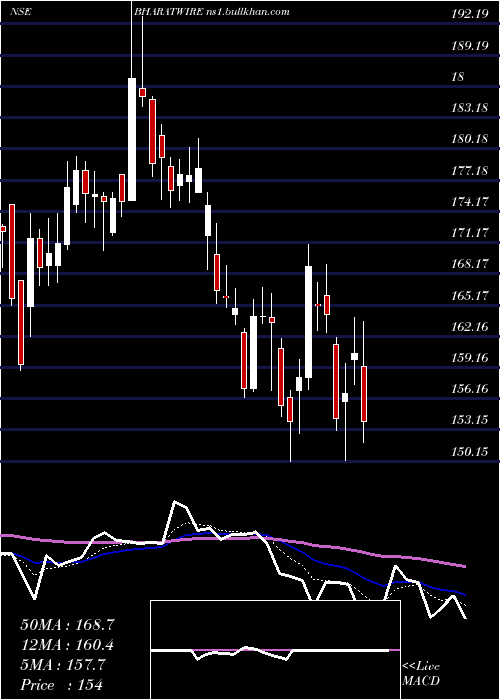The height and width of the screenshot is (700, 500).
Task: Open the MACD inset chart panel
Action: (275, 650)
